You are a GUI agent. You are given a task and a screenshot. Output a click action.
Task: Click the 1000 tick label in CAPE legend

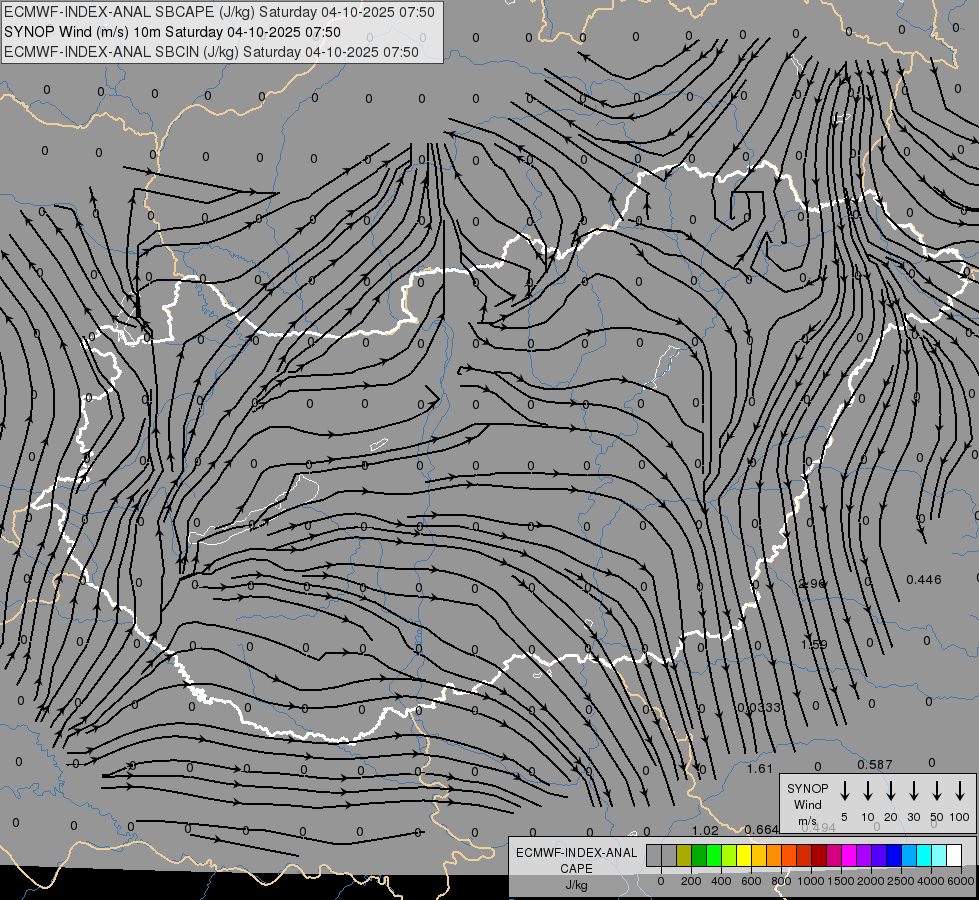[x=810, y=881]
